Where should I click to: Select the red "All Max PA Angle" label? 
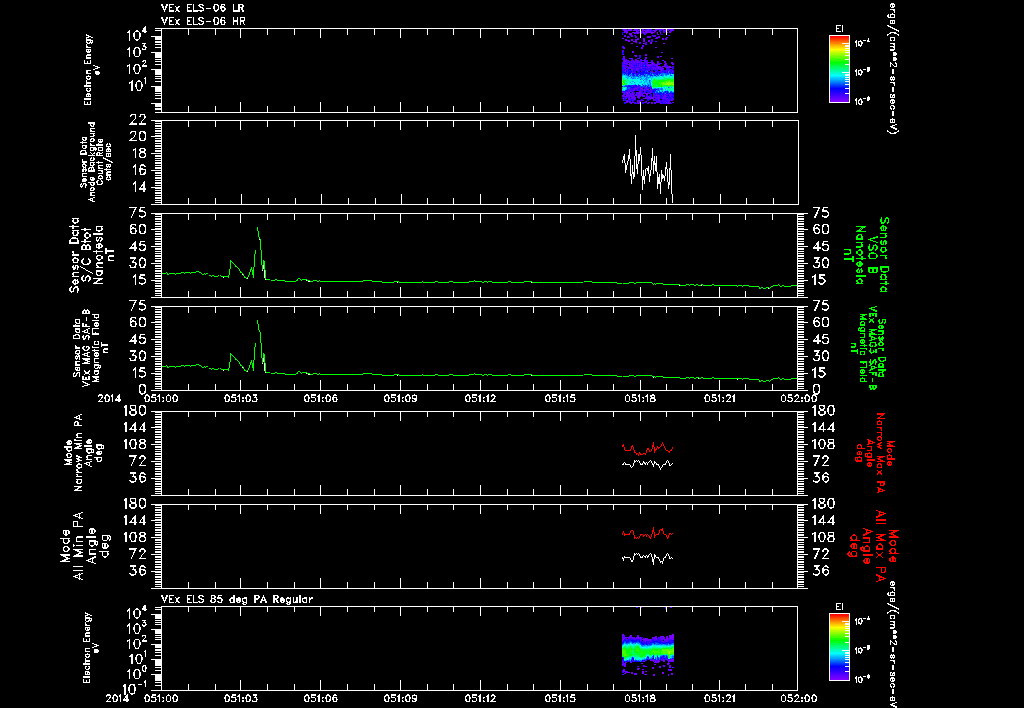[x=875, y=545]
